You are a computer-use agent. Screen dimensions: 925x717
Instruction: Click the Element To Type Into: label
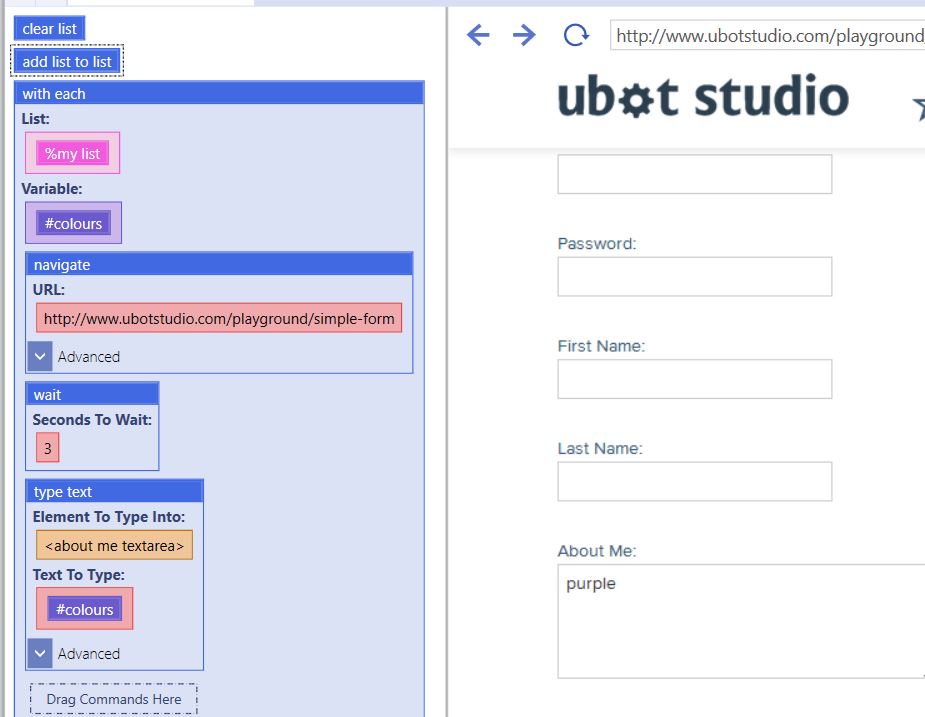(x=109, y=517)
